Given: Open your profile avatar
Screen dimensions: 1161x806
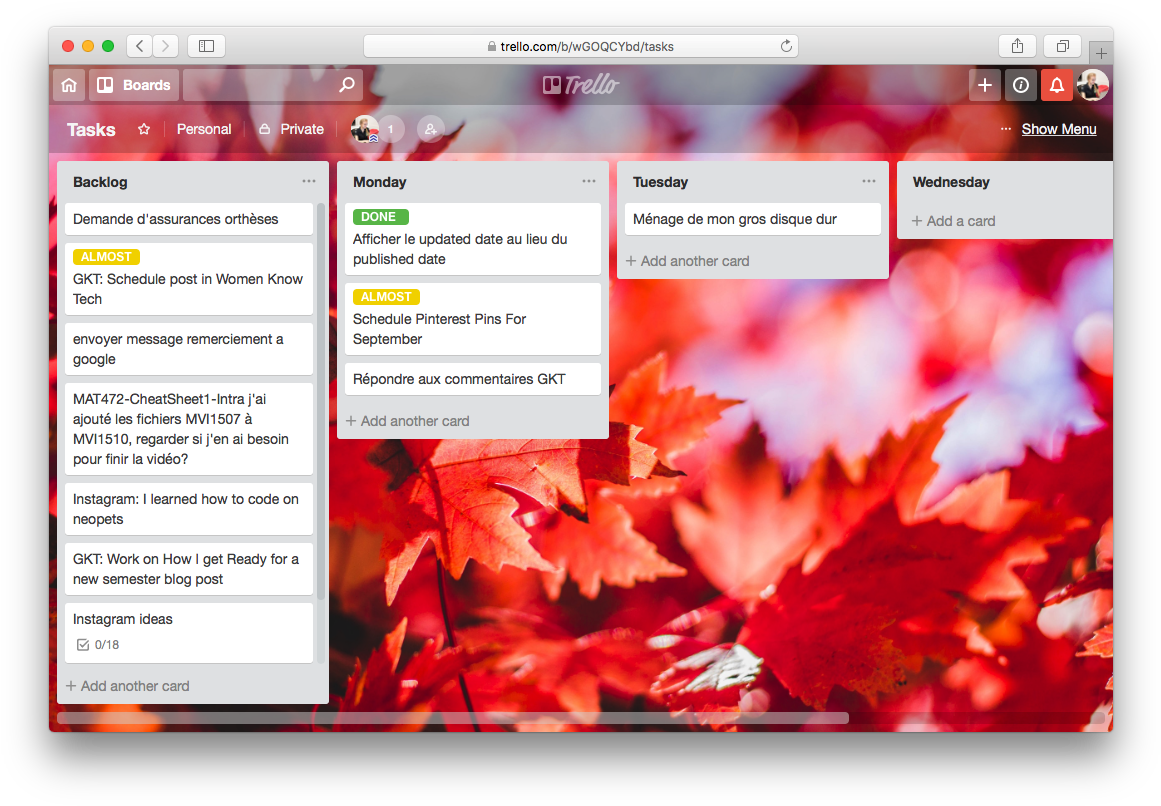Looking at the screenshot, I should (x=1093, y=85).
